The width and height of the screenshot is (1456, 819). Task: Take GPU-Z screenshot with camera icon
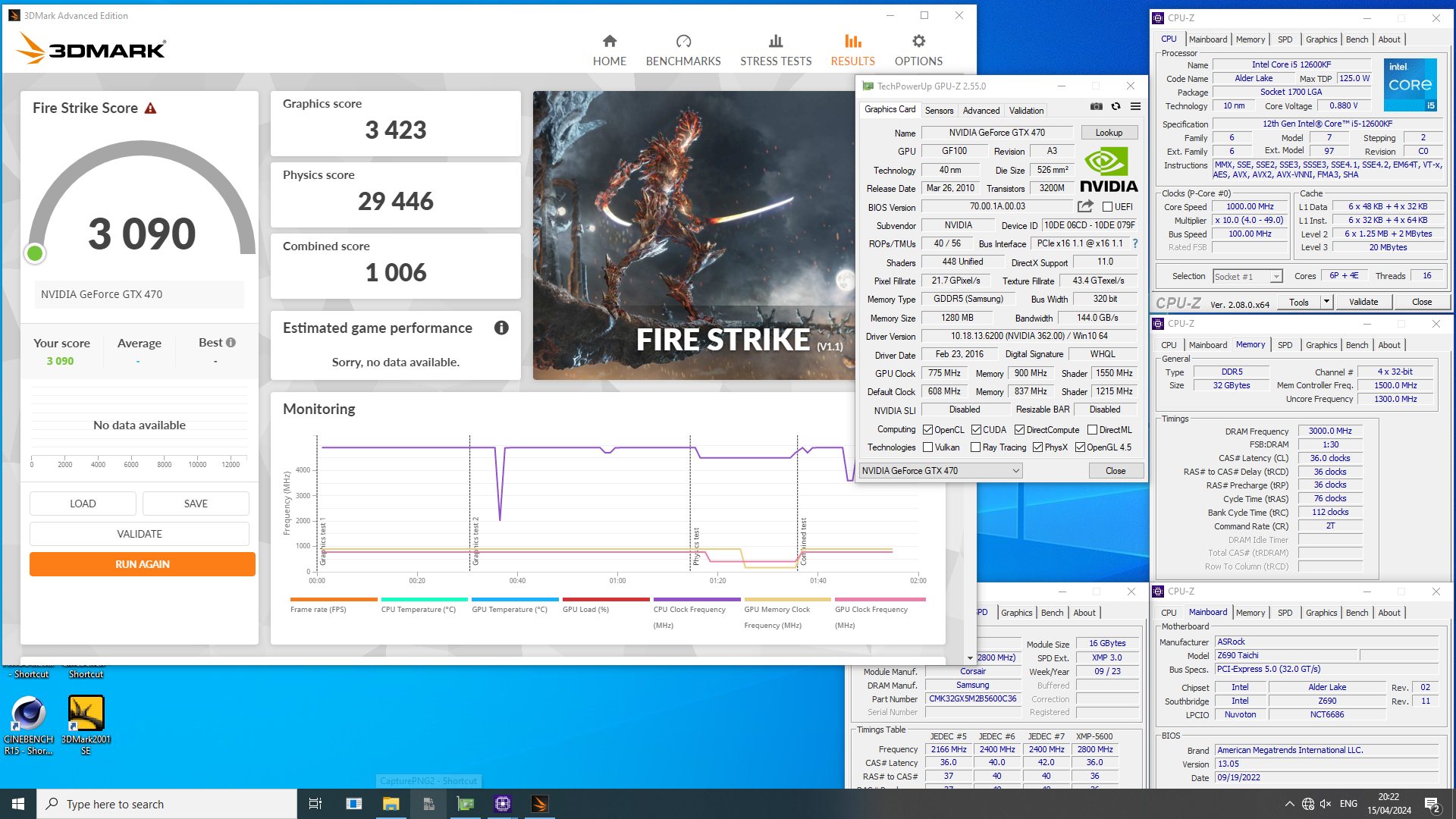[1096, 106]
